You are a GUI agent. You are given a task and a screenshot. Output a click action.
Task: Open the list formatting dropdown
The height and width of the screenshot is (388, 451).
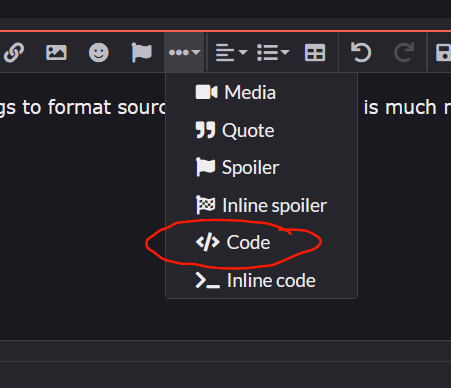[x=273, y=52]
